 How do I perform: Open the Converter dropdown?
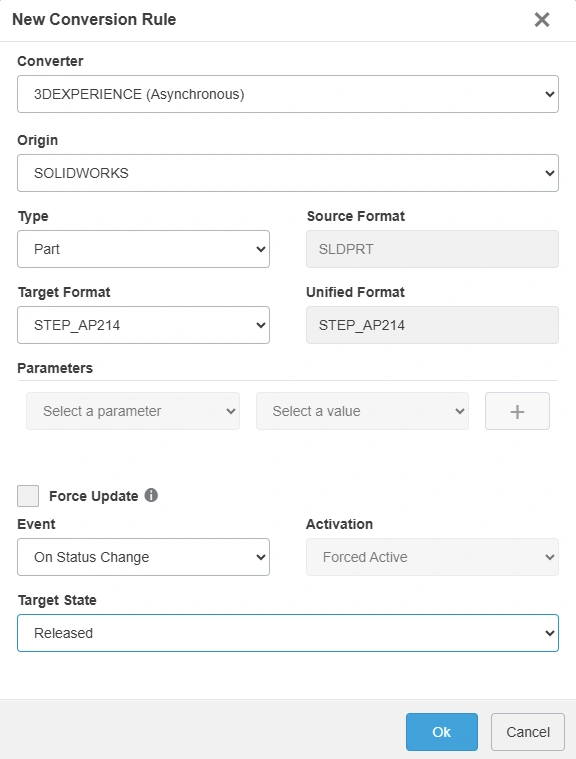(288, 94)
